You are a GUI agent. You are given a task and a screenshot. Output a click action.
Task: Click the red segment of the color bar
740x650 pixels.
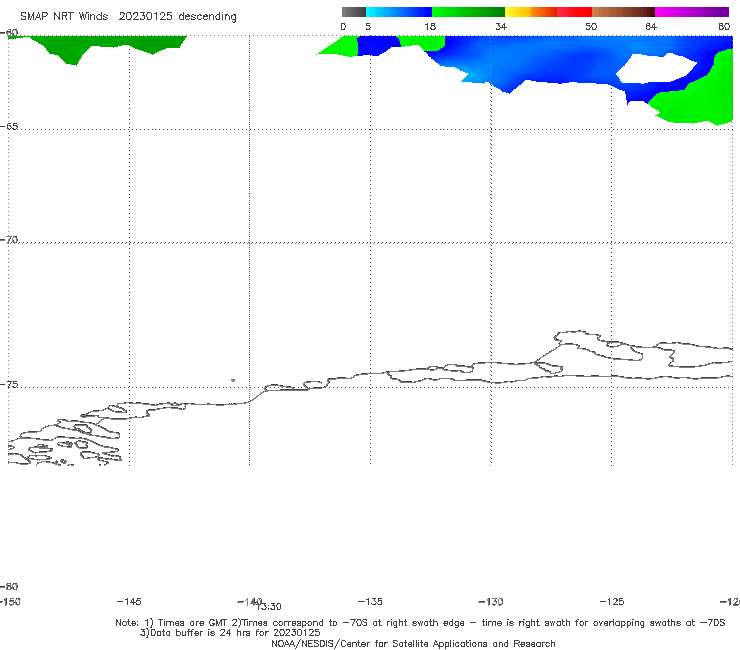tap(574, 12)
